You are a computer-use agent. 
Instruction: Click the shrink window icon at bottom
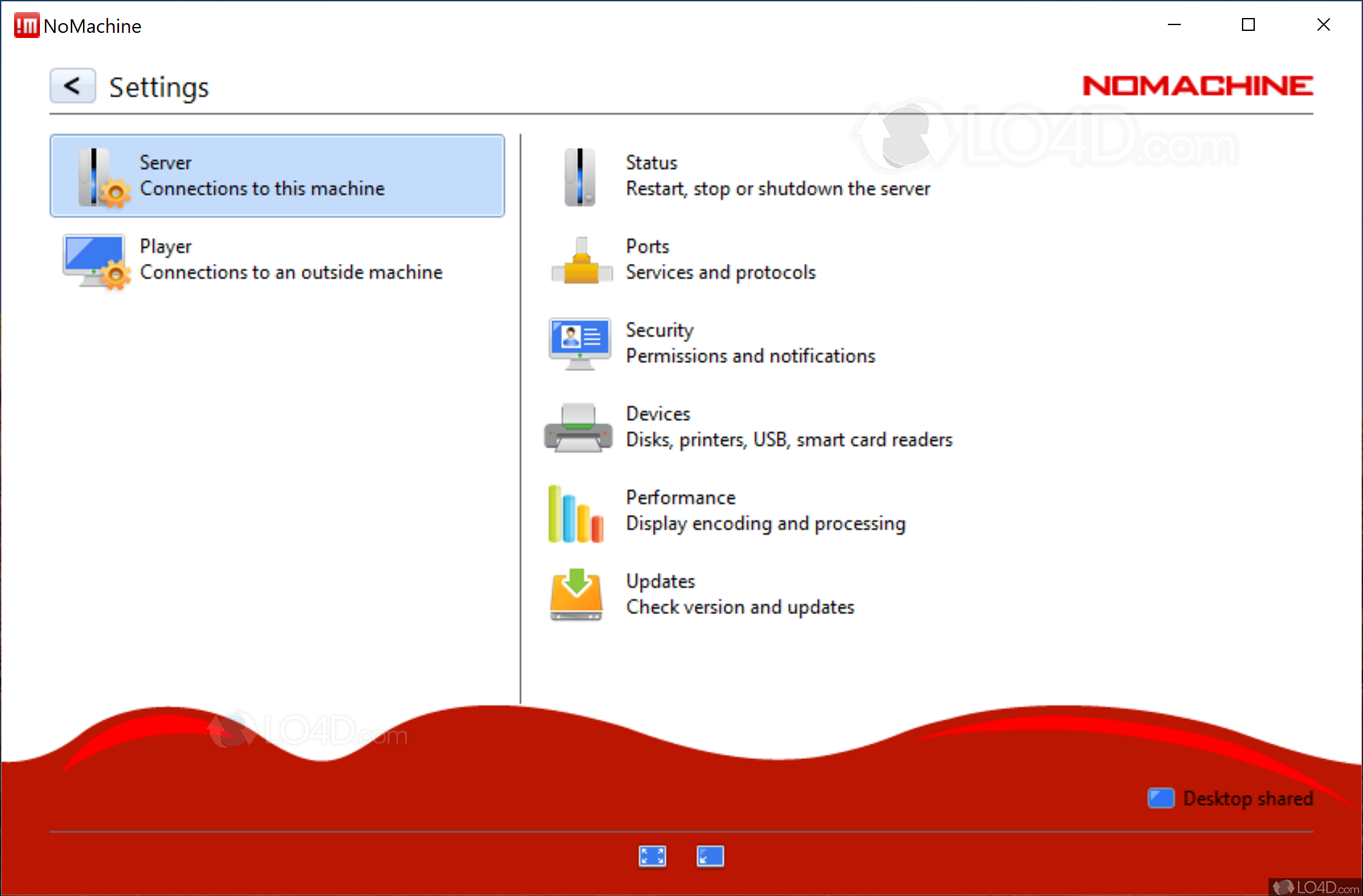(x=710, y=856)
